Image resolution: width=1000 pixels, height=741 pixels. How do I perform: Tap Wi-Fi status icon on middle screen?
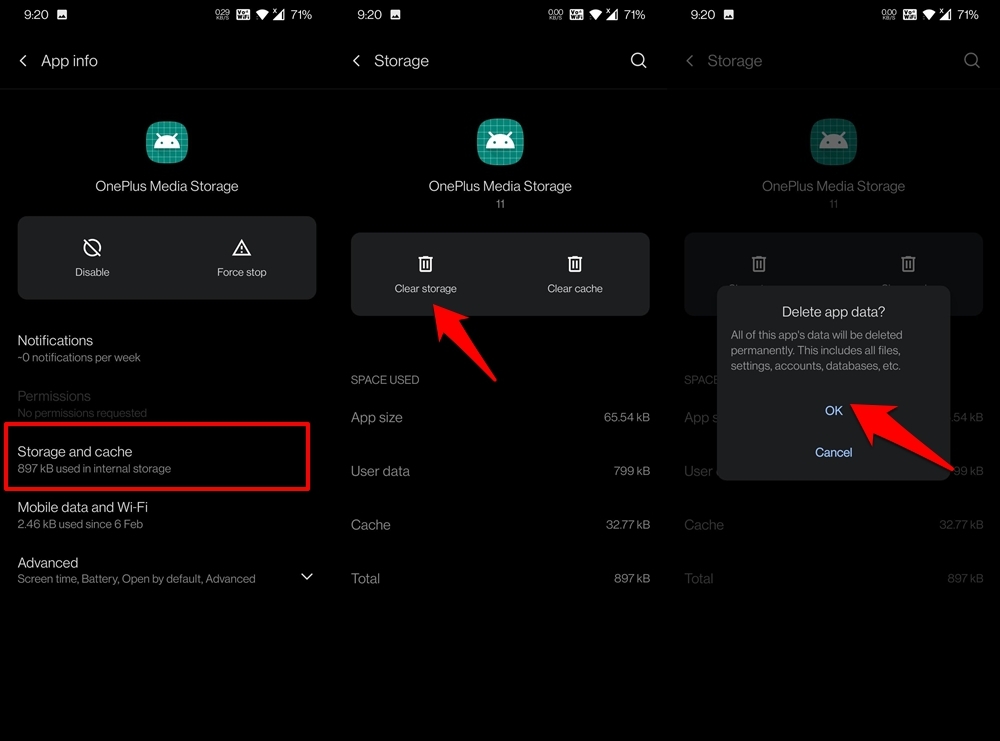[x=595, y=14]
